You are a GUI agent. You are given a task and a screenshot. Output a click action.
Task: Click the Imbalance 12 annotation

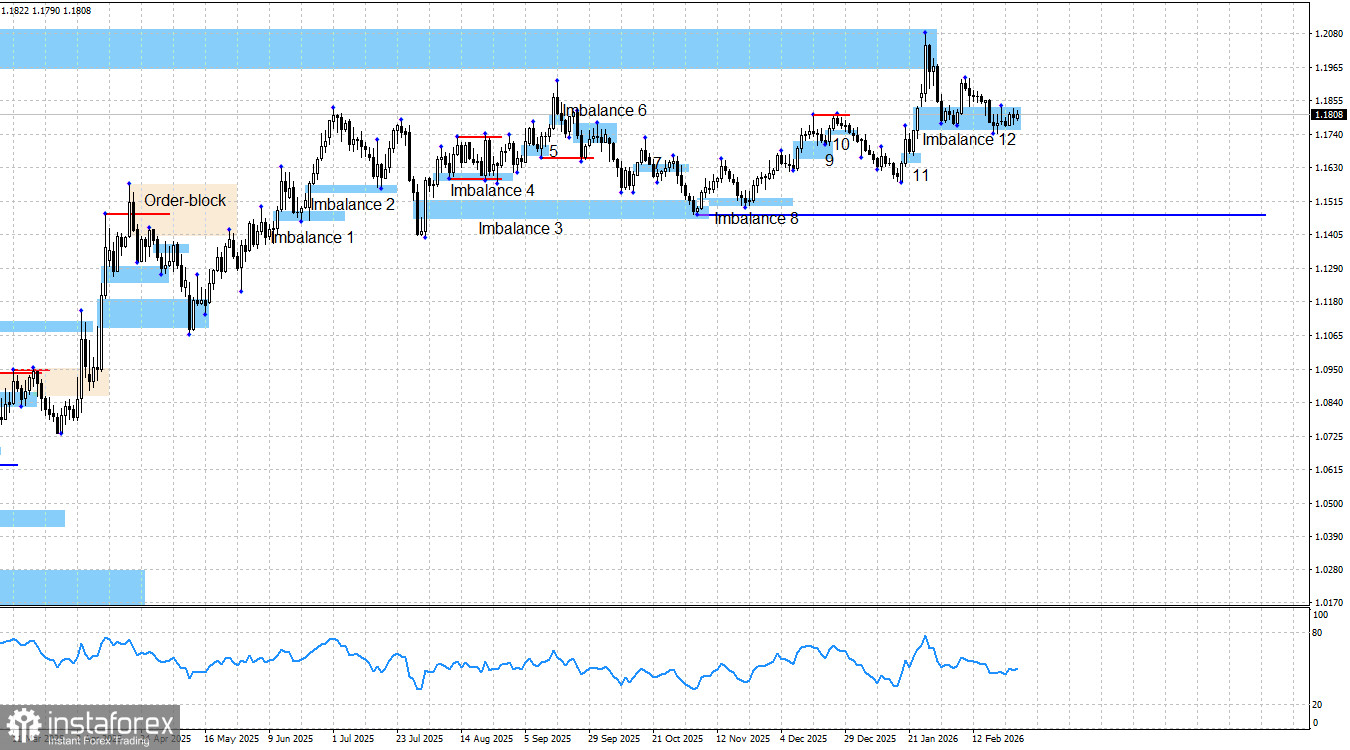[968, 140]
